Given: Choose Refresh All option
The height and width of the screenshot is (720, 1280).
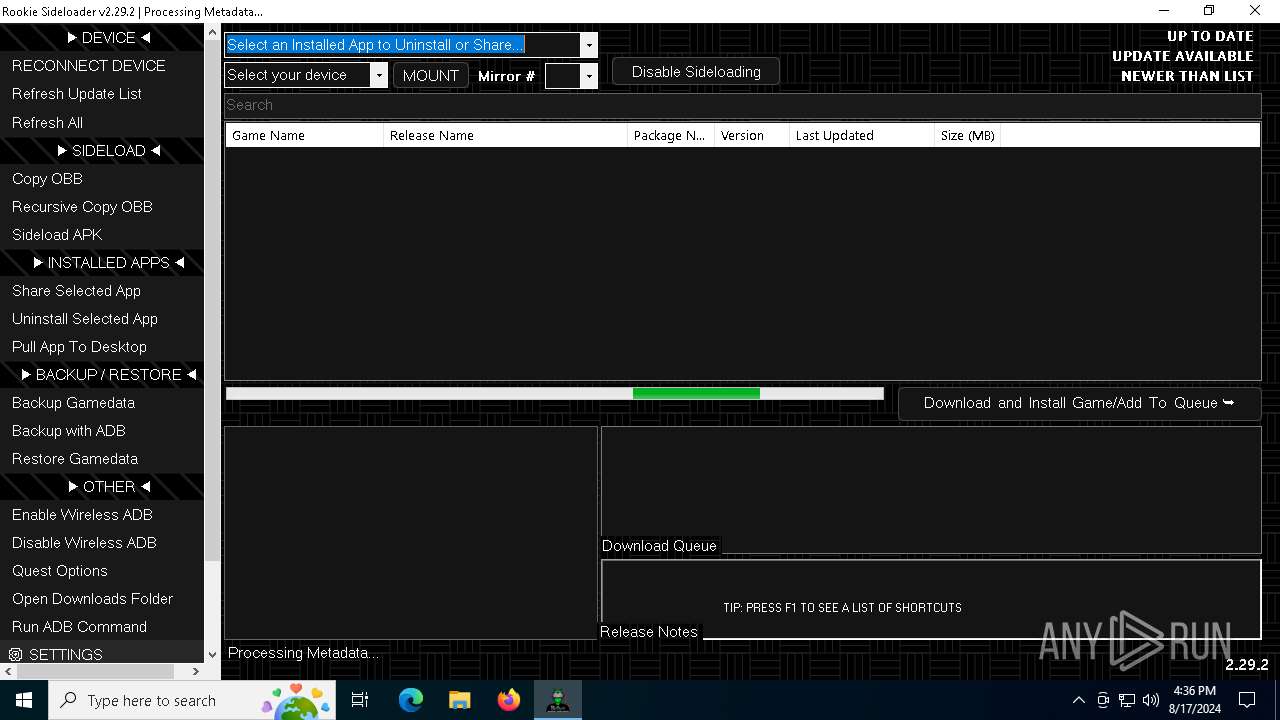Looking at the screenshot, I should [47, 122].
